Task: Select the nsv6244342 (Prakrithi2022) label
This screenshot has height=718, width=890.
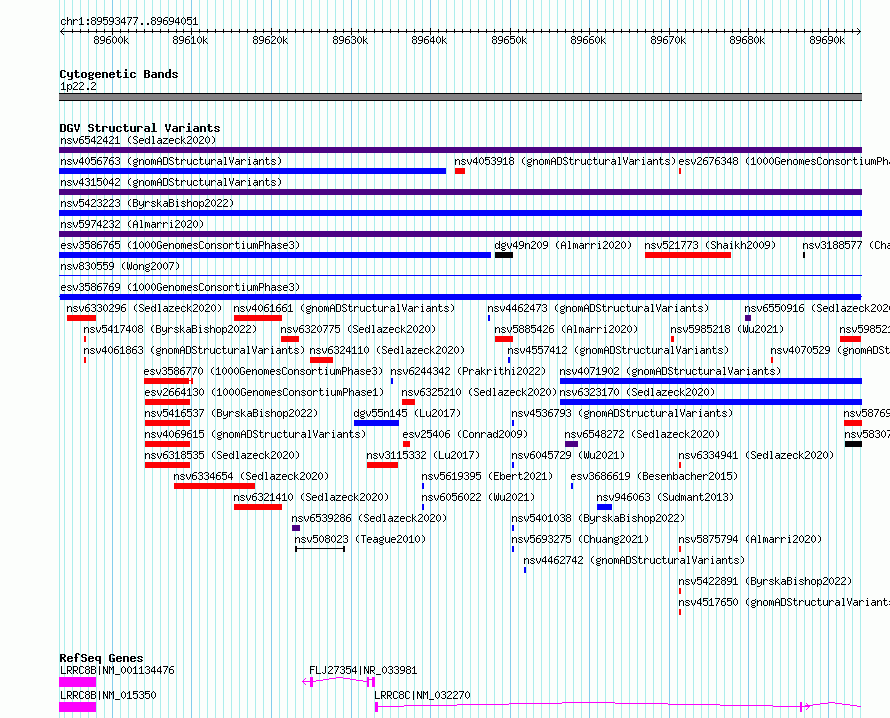Action: point(468,371)
